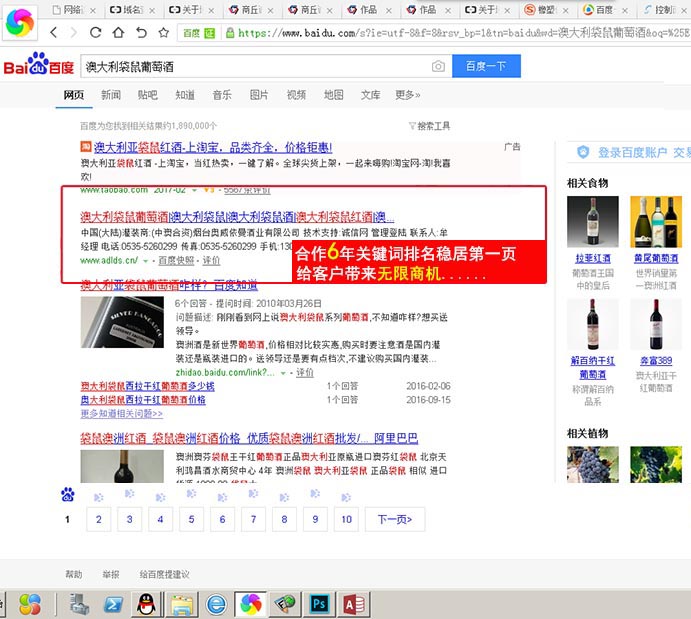This screenshot has height=619, width=691.
Task: Click the browser back arrow
Action: 54,33
